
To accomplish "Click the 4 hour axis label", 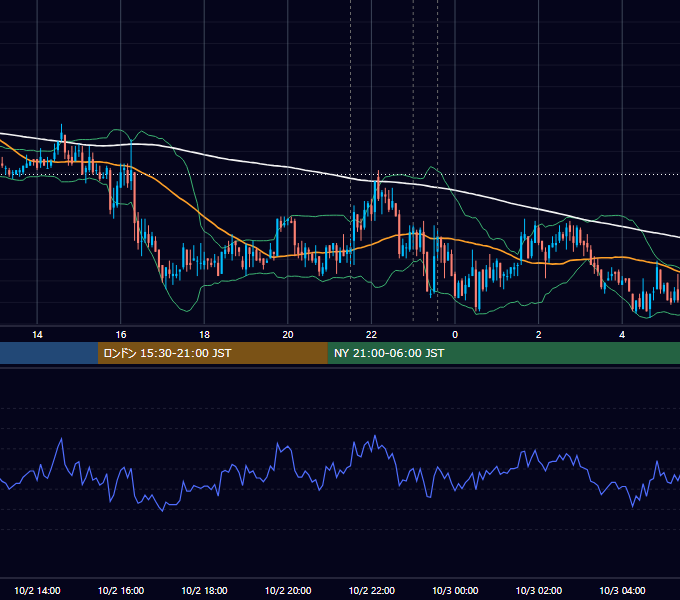I will click(x=622, y=335).
